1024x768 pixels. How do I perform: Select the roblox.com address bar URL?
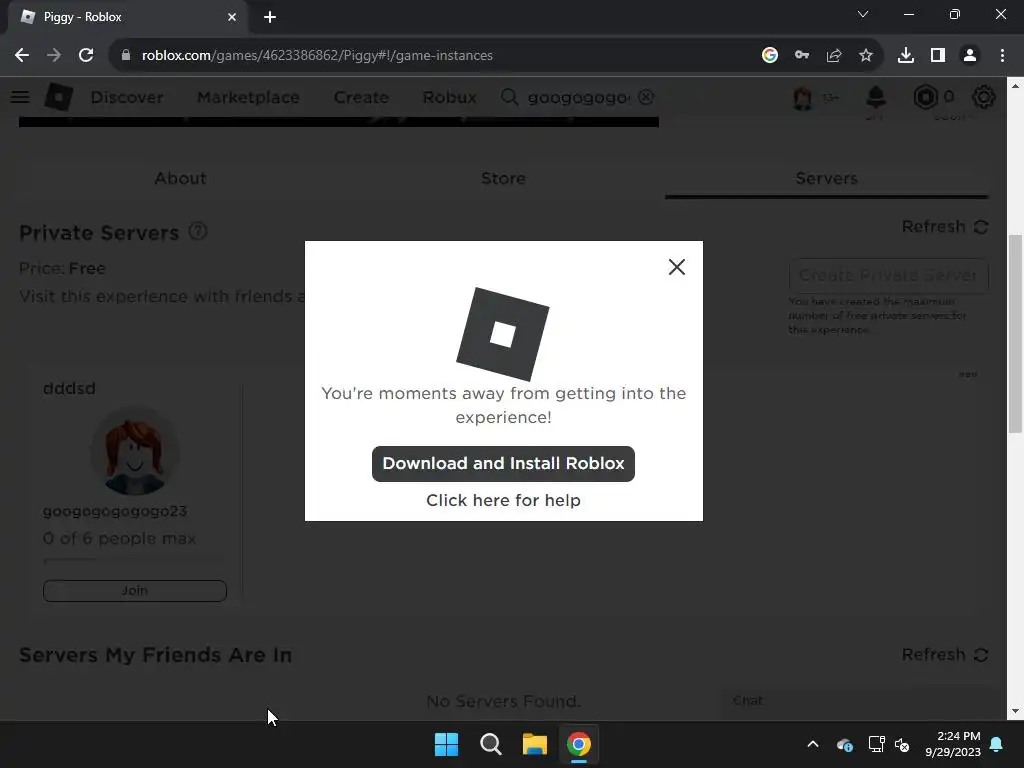pos(317,56)
